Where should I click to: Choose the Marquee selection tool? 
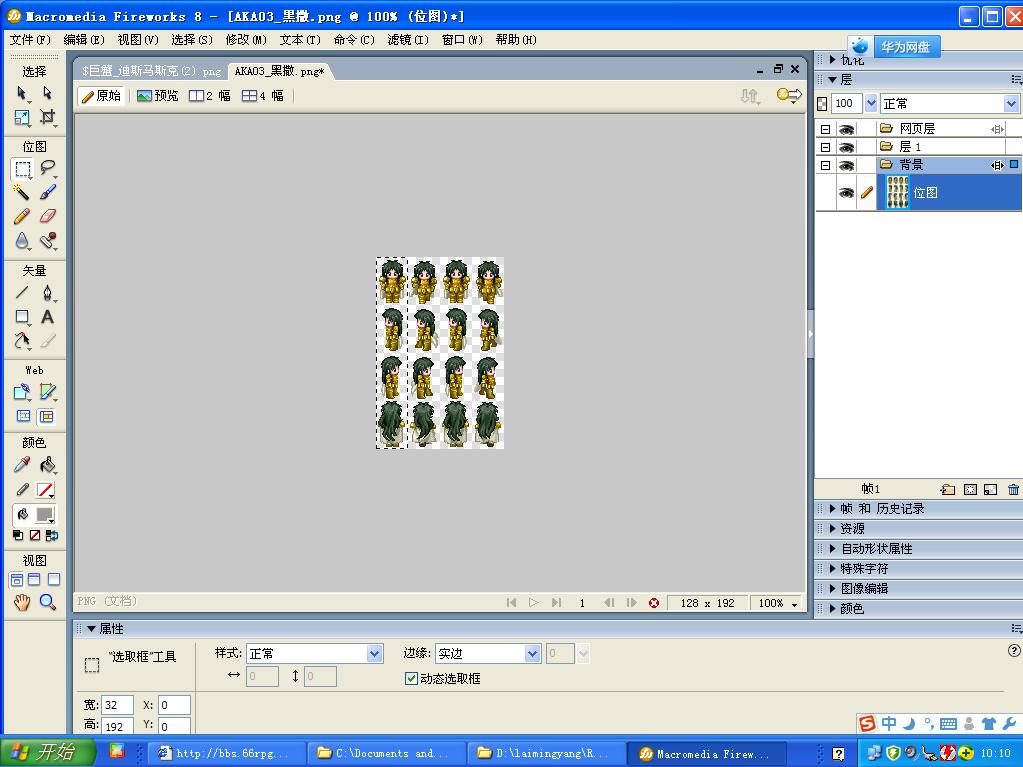(22, 169)
